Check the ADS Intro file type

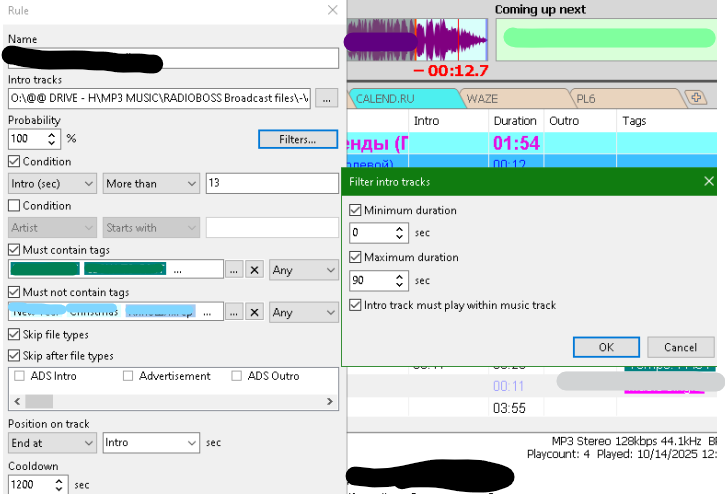coord(20,376)
